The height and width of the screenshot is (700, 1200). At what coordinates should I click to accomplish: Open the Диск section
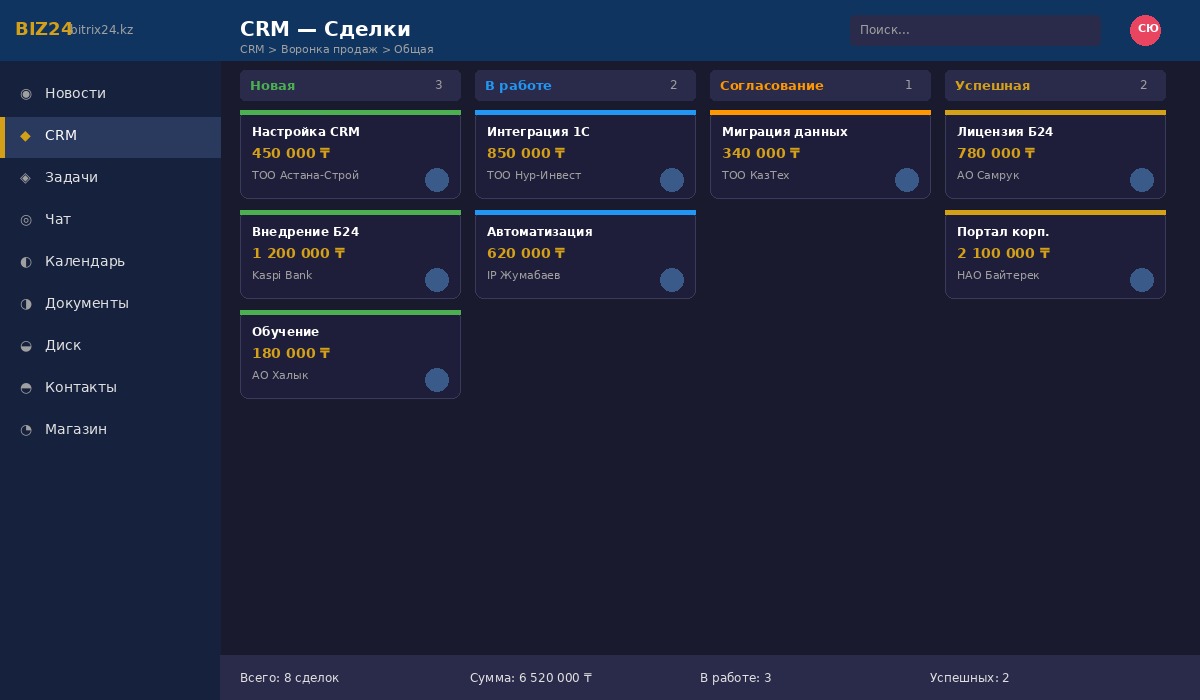click(x=63, y=345)
